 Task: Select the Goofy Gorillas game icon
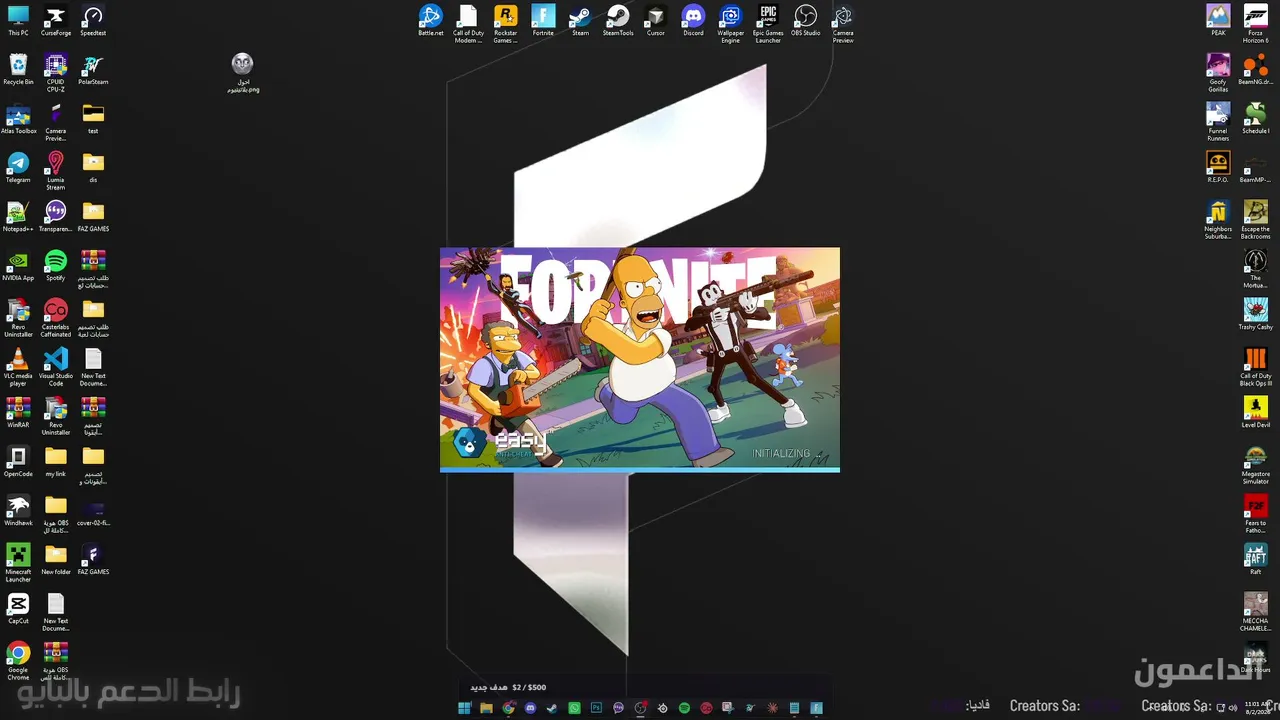tap(1218, 73)
